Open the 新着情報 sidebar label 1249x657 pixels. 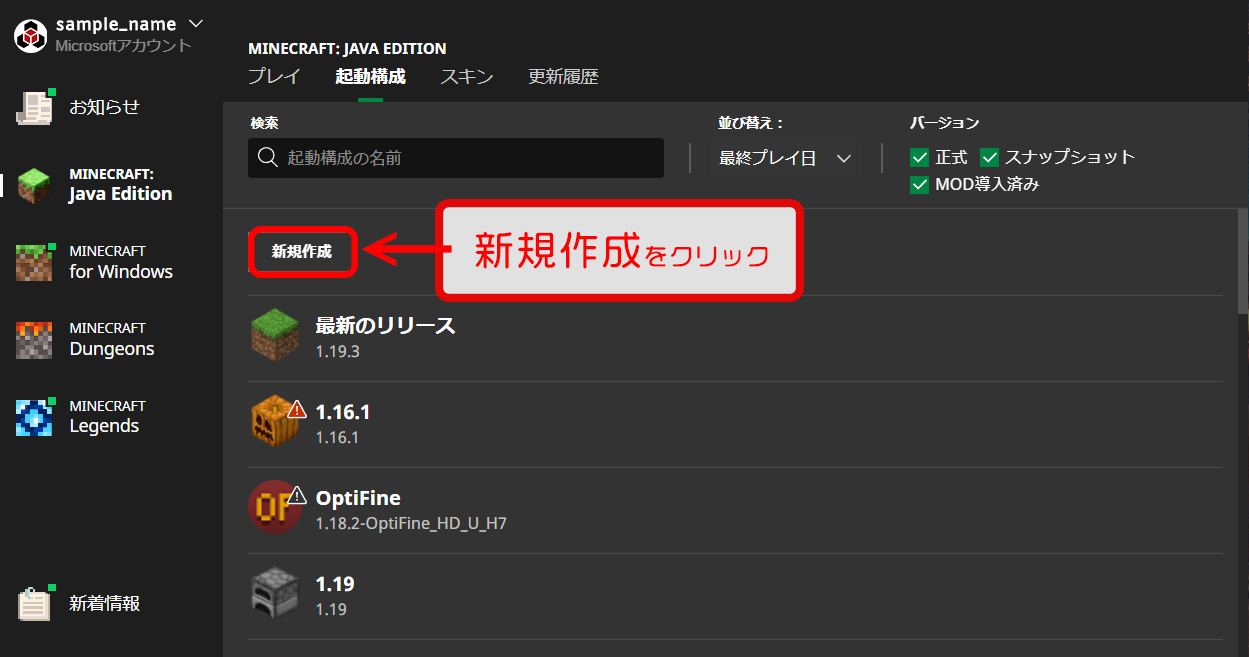(x=104, y=603)
